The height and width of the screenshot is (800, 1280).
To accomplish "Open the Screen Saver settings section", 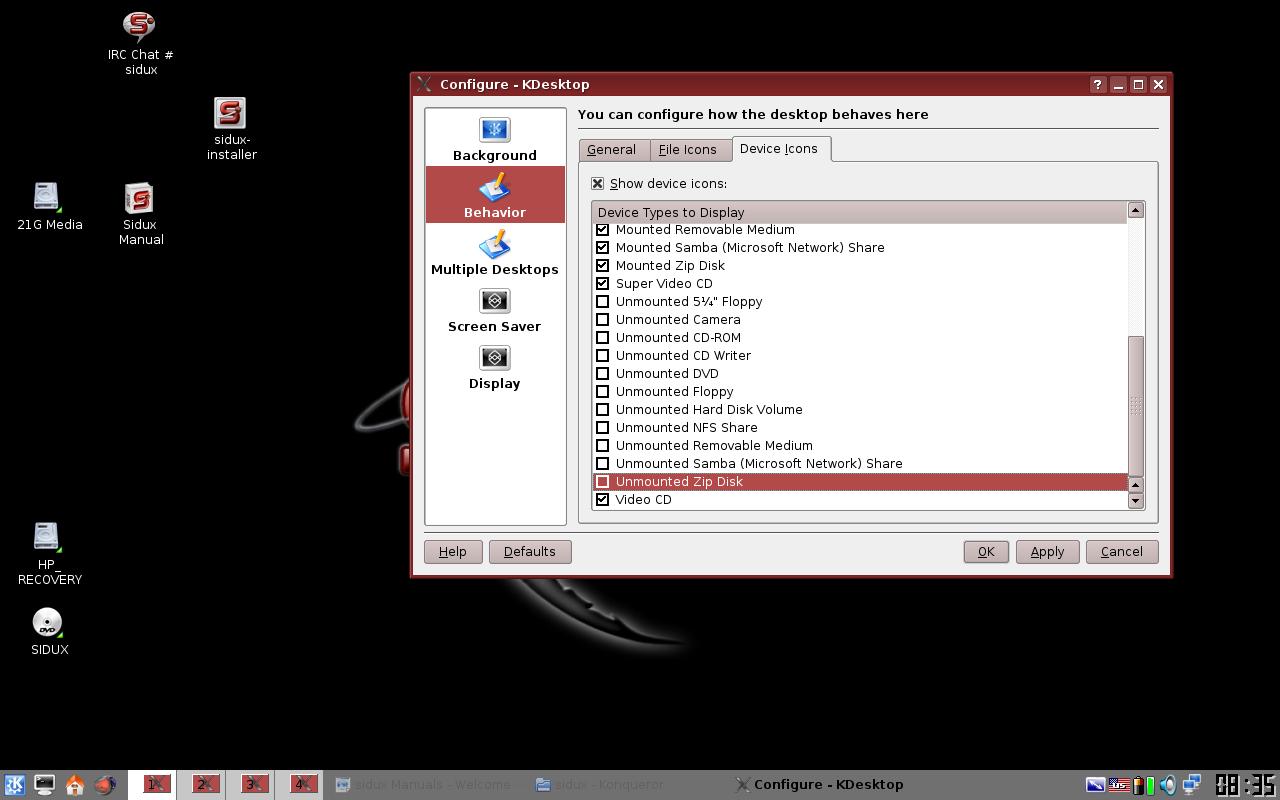I will 495,309.
